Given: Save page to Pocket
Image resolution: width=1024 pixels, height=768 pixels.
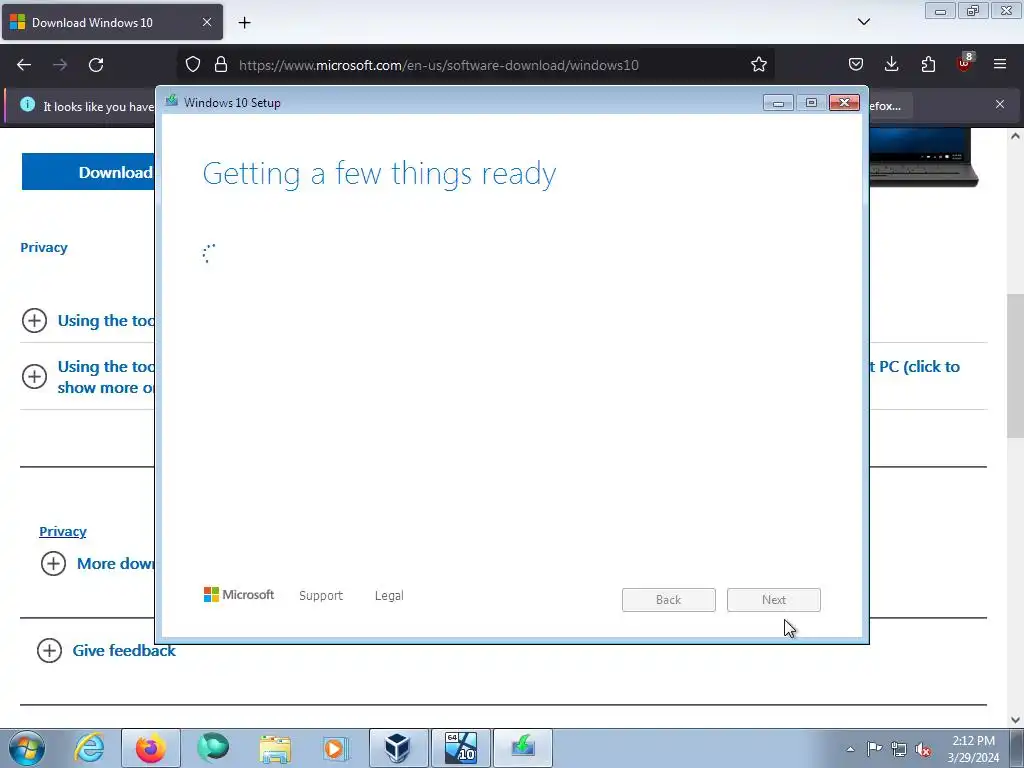Looking at the screenshot, I should point(856,65).
